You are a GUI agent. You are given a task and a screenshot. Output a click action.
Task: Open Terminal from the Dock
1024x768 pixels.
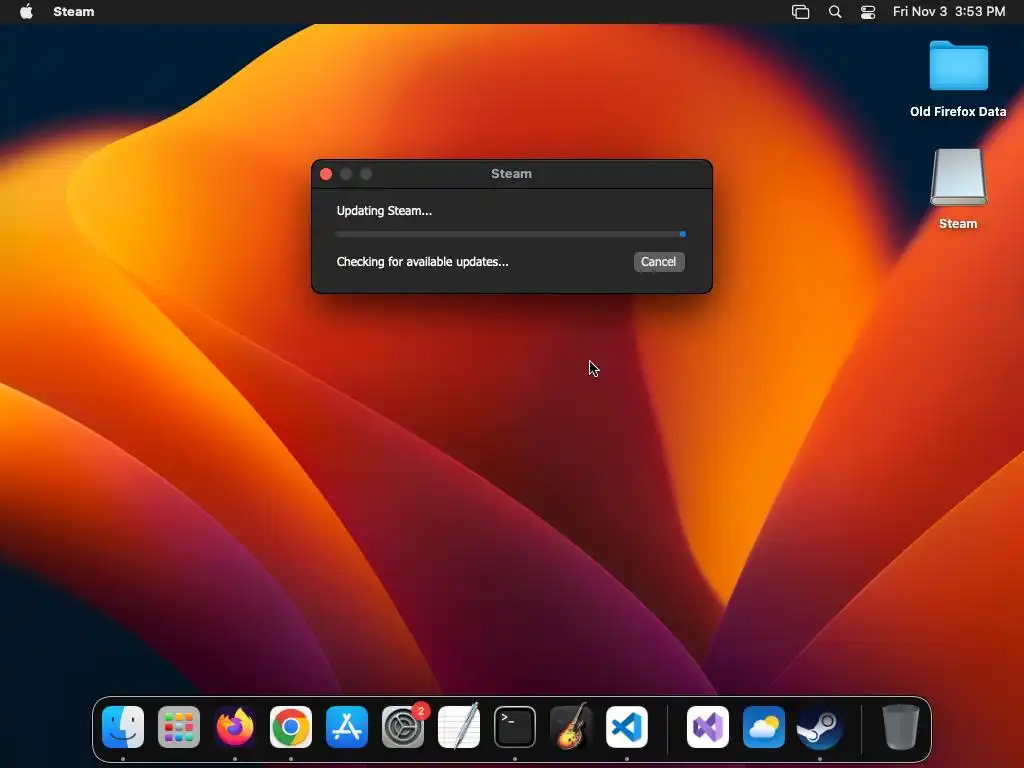click(x=515, y=727)
